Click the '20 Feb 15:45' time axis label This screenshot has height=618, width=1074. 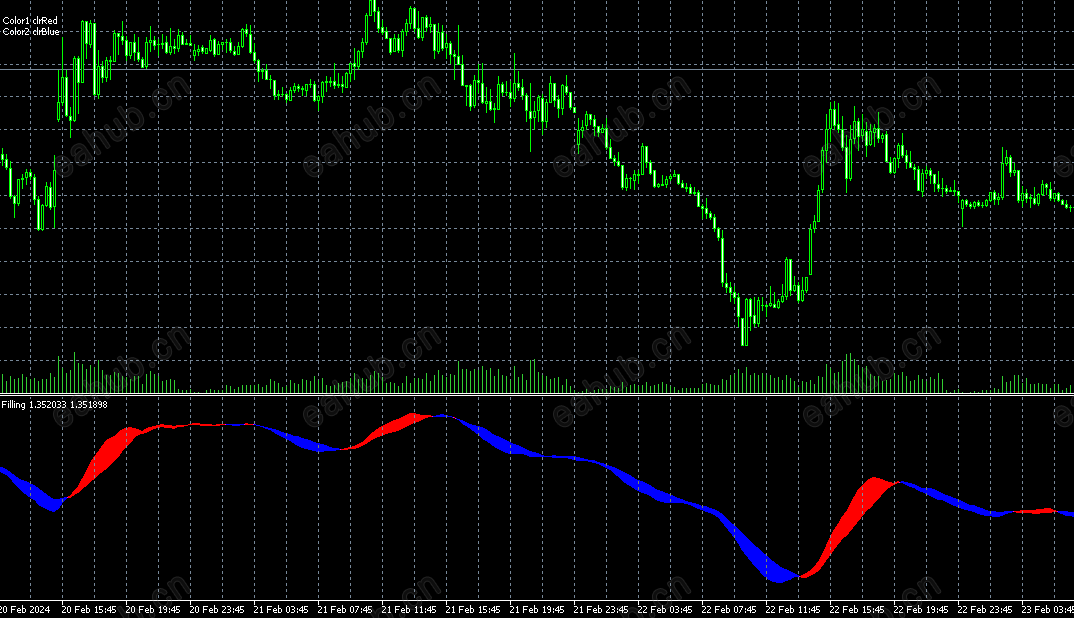(x=89, y=610)
